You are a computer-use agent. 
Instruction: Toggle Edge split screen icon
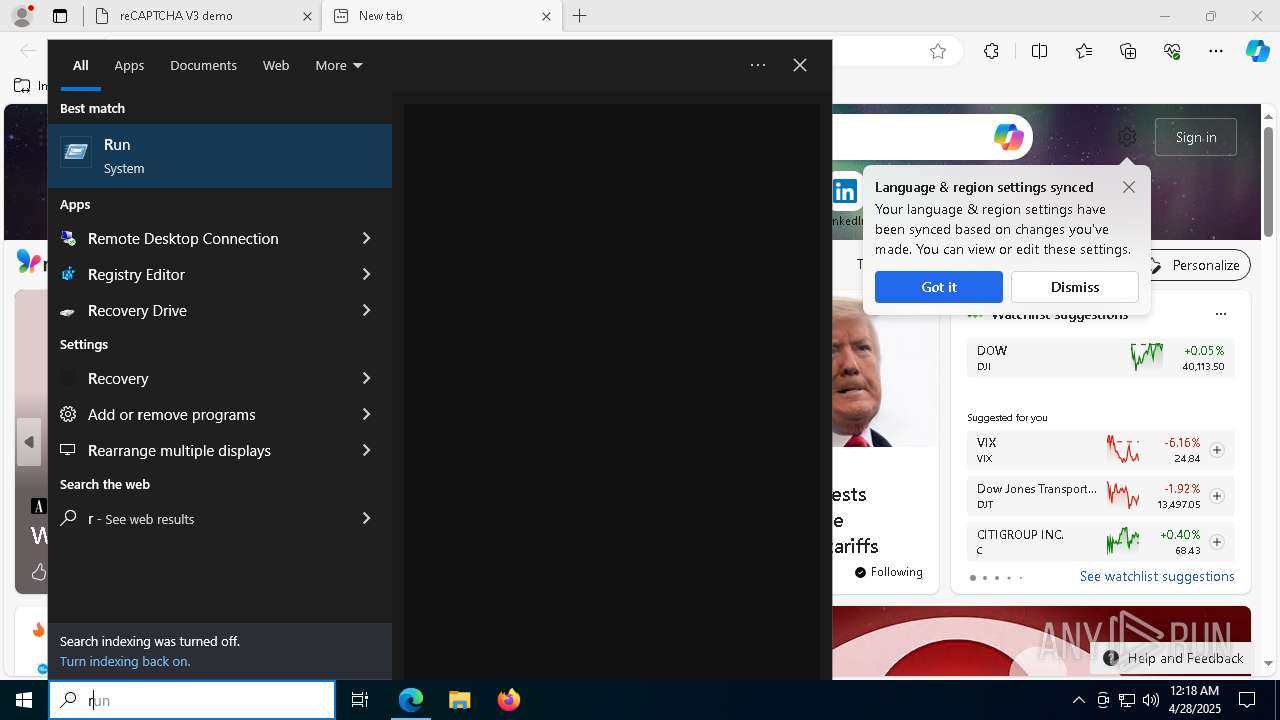point(1039,52)
